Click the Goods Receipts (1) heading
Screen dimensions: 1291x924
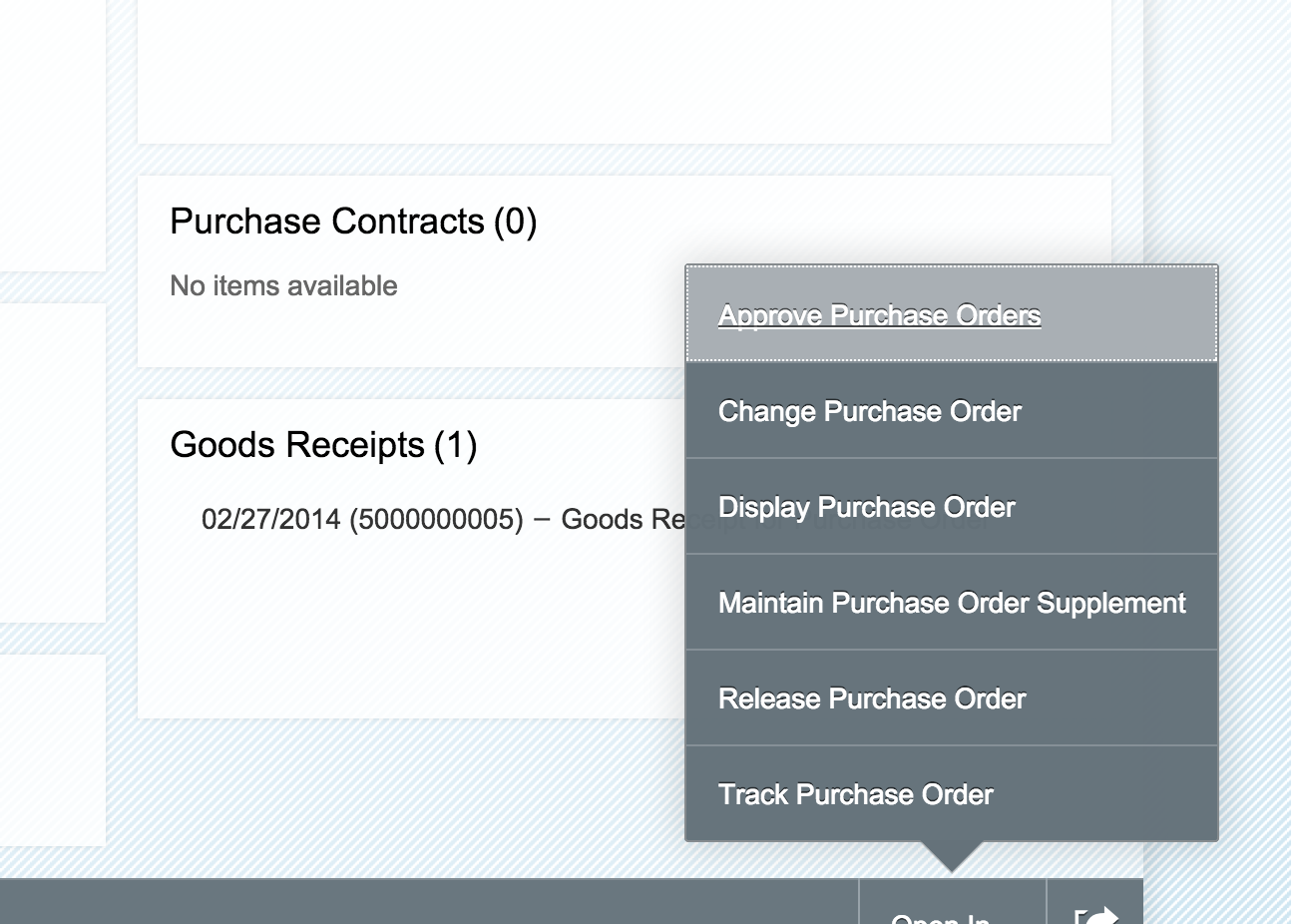tap(323, 445)
